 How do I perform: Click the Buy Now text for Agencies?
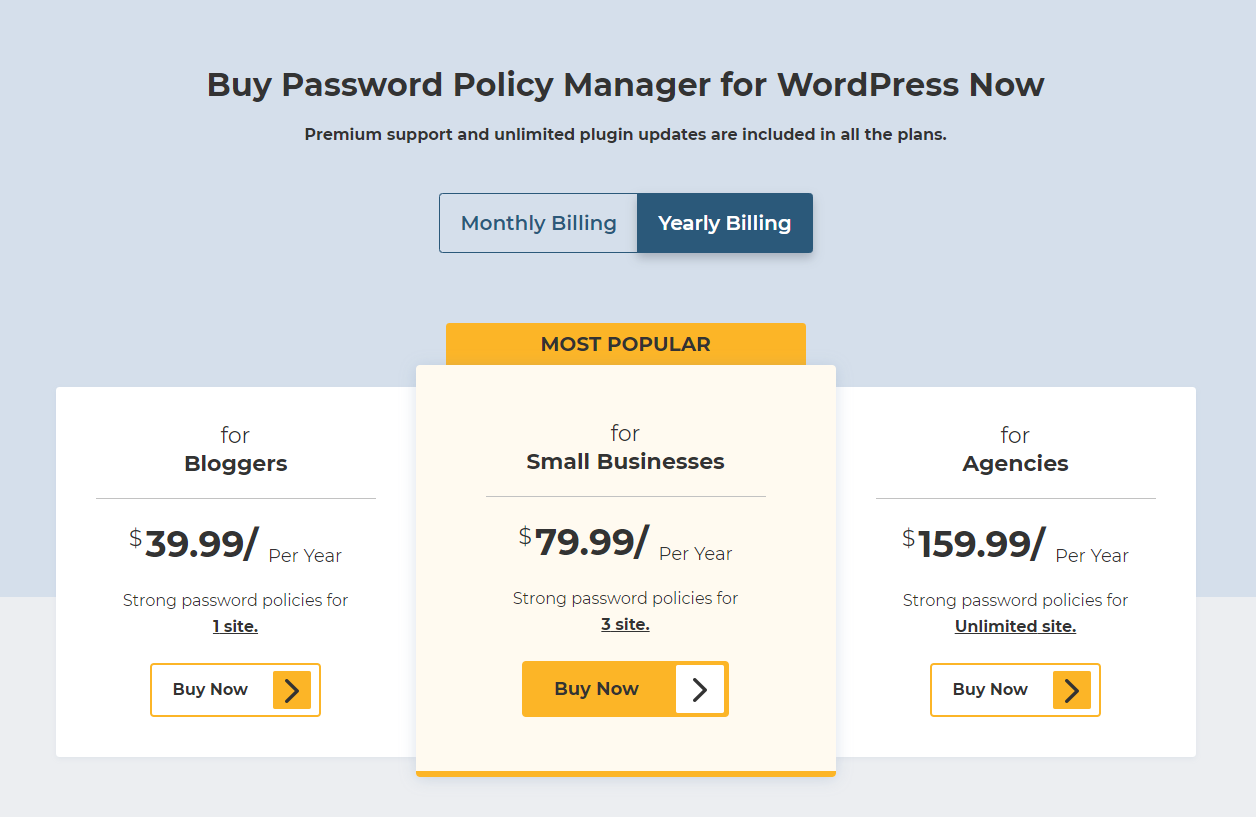[990, 689]
